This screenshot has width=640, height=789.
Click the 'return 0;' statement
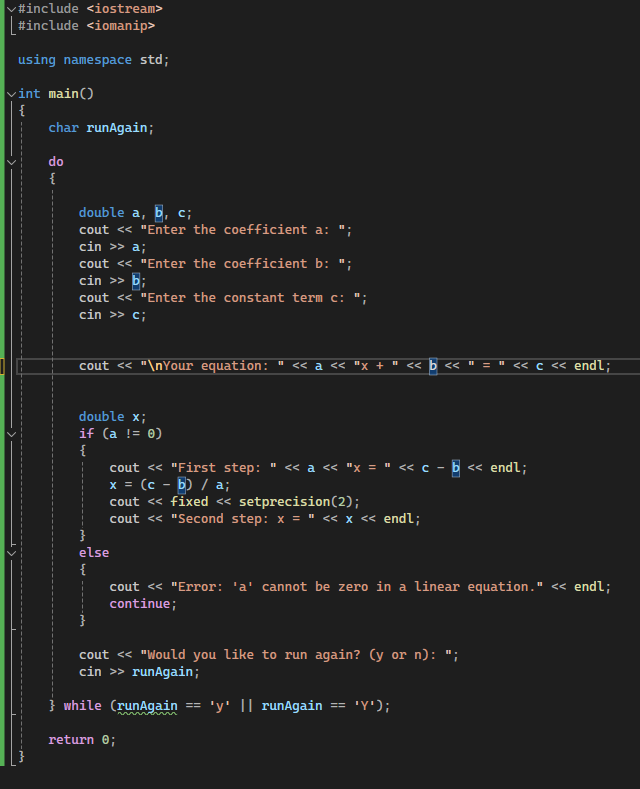(x=82, y=740)
